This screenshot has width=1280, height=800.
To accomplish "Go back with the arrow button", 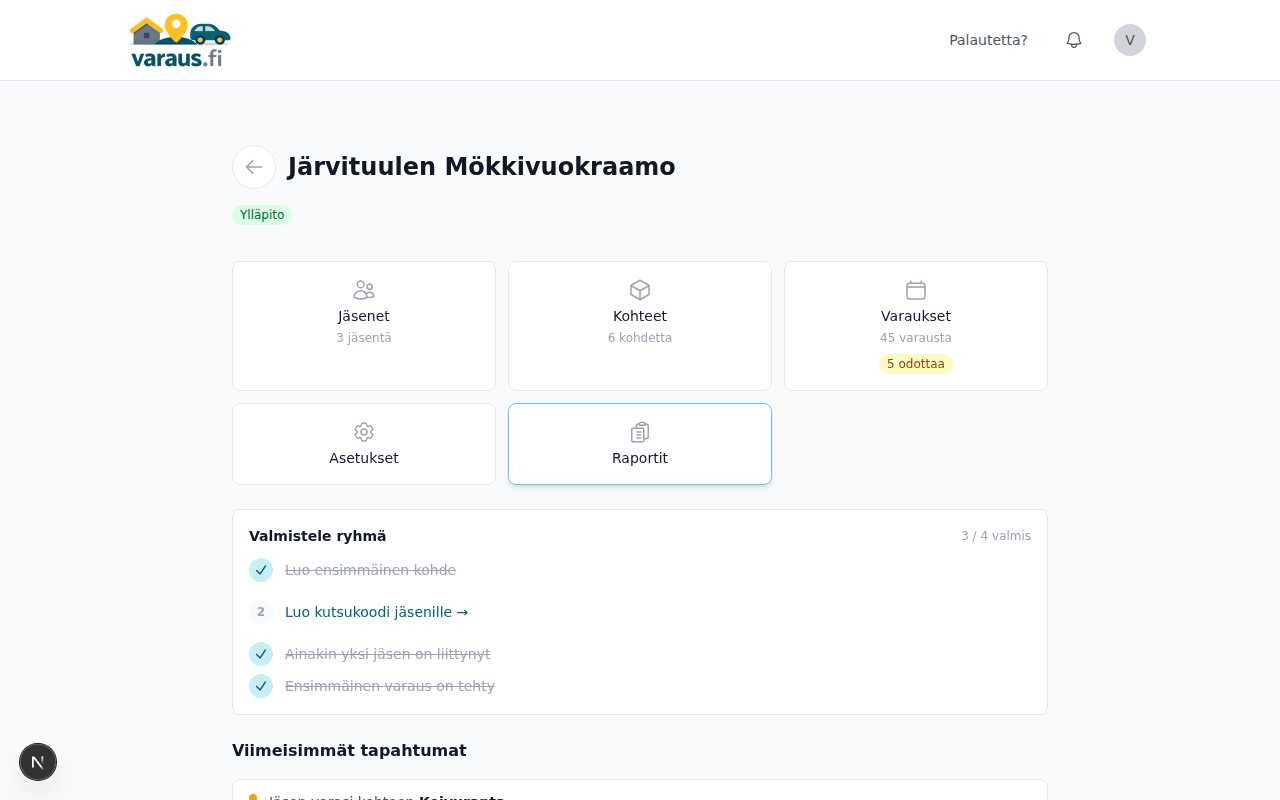I will 254,167.
